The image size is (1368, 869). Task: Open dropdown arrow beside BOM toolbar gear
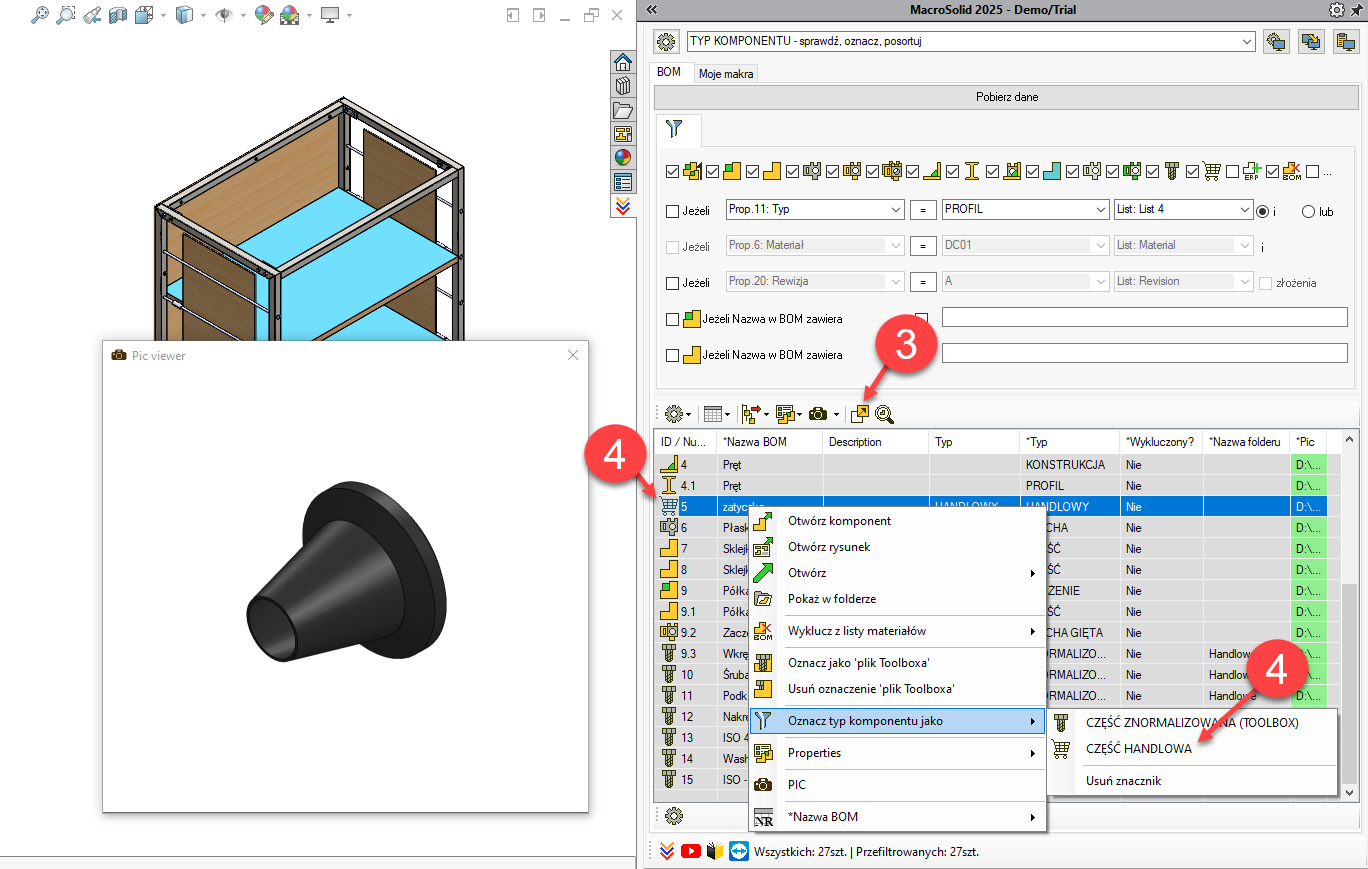[687, 414]
